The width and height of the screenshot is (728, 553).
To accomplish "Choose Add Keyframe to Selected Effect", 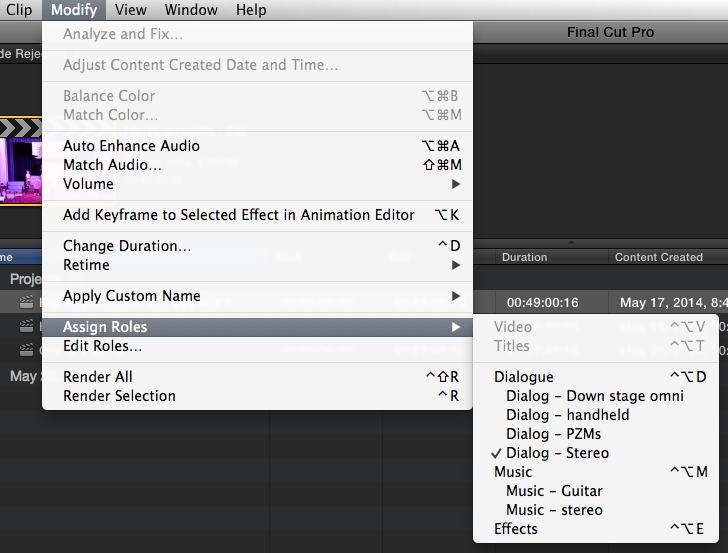I will [257, 215].
